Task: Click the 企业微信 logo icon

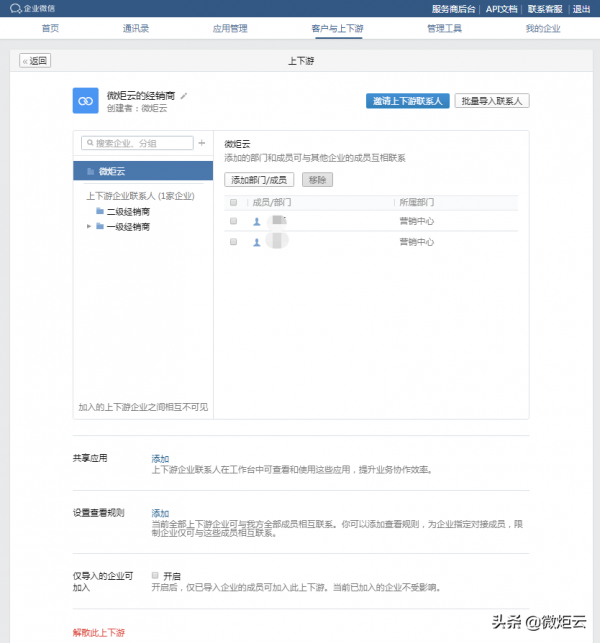Action: (x=15, y=8)
